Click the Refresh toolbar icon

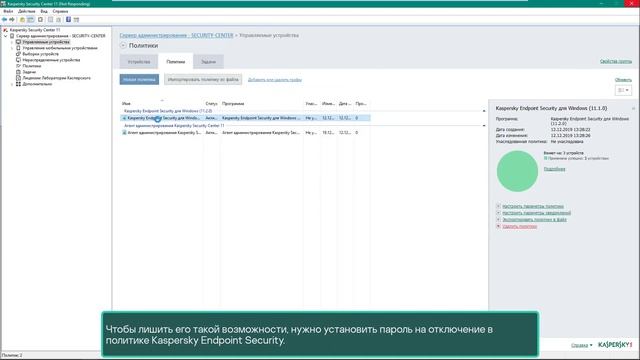click(40, 20)
